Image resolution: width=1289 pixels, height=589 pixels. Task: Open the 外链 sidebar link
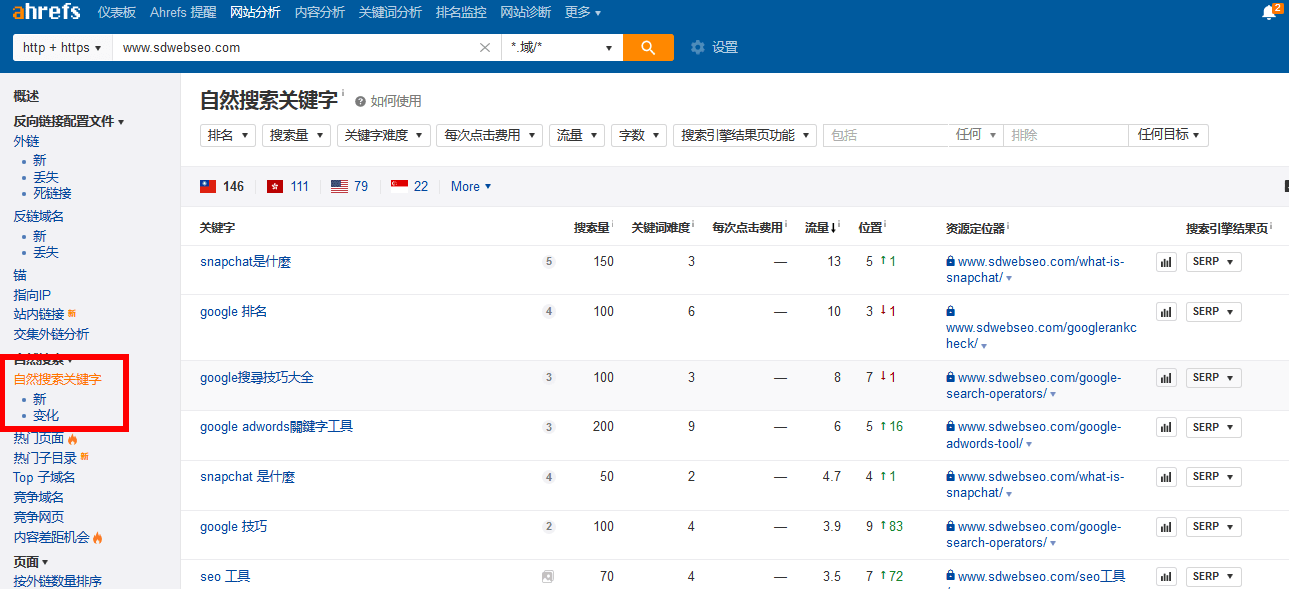tap(26, 141)
